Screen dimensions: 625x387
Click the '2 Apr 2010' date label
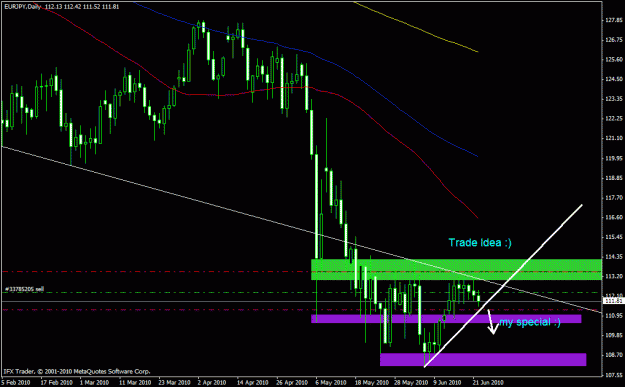click(x=212, y=383)
